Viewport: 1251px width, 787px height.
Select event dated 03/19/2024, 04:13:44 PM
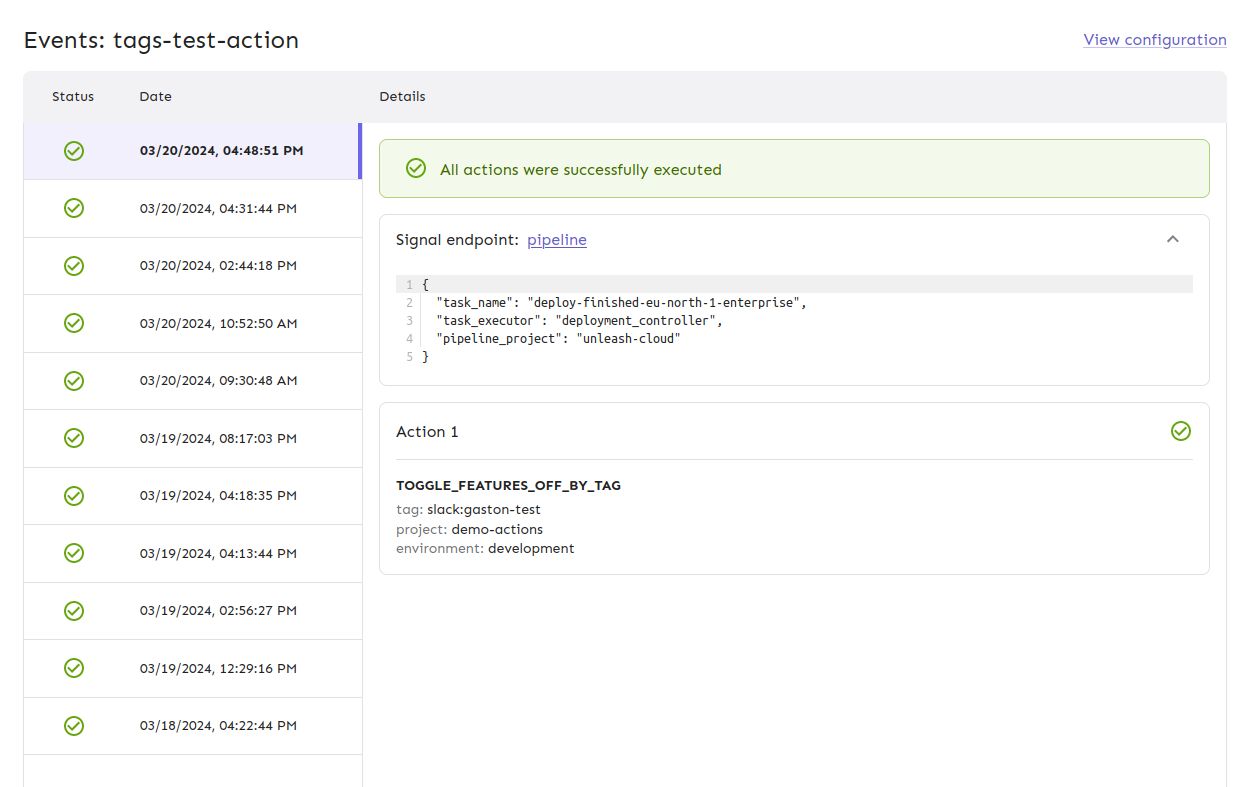click(x=218, y=554)
